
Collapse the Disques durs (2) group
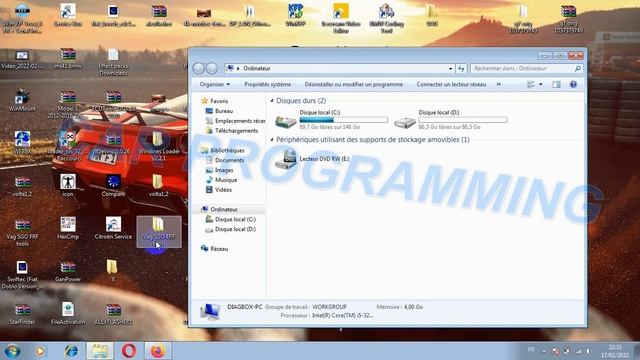(x=272, y=100)
